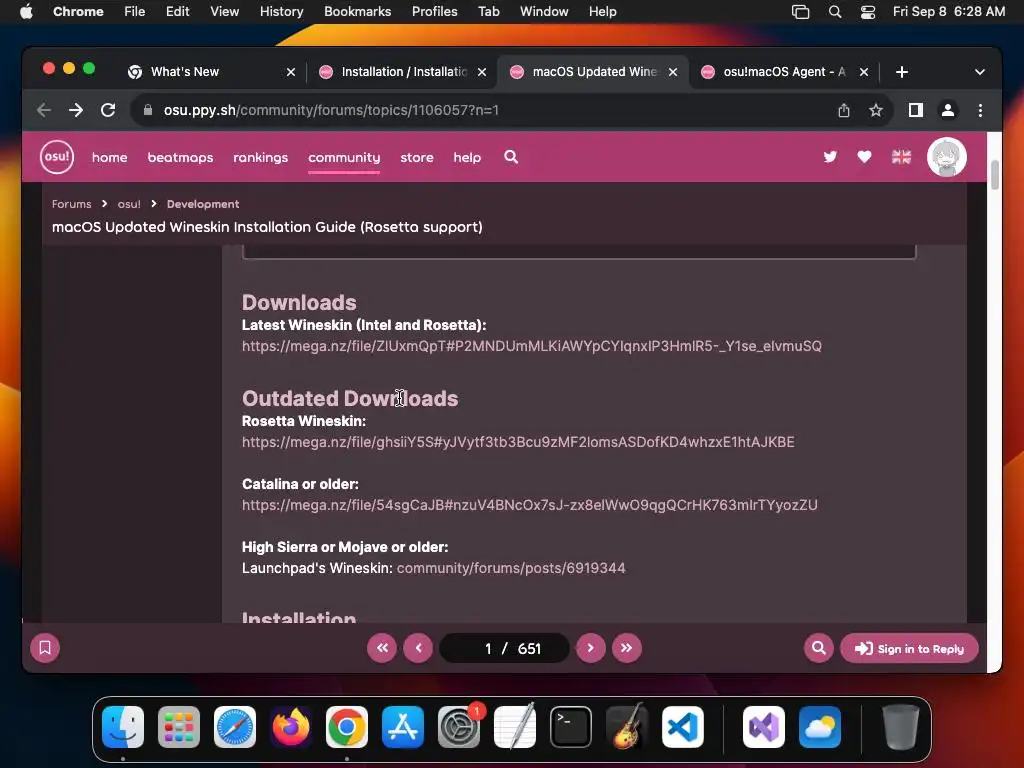Image resolution: width=1024 pixels, height=768 pixels.
Task: Jump to first page double-arrow
Action: click(382, 648)
